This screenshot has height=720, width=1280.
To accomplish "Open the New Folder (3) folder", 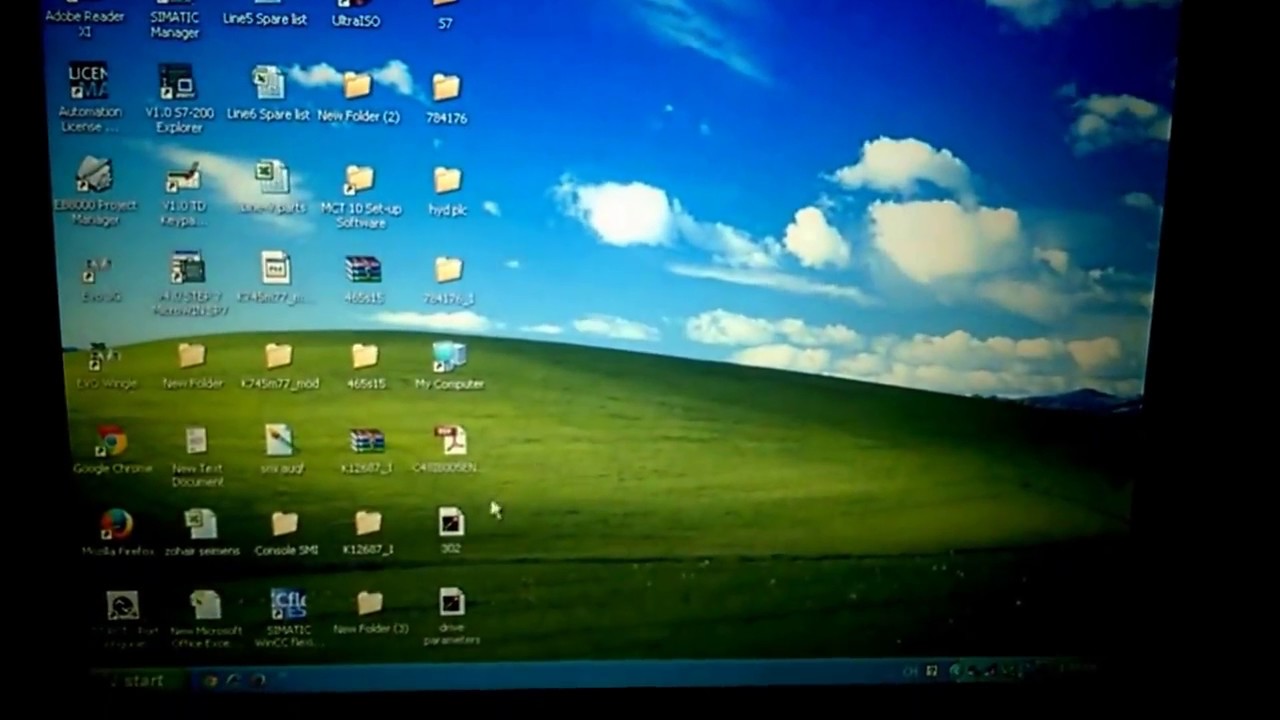I will tap(370, 613).
